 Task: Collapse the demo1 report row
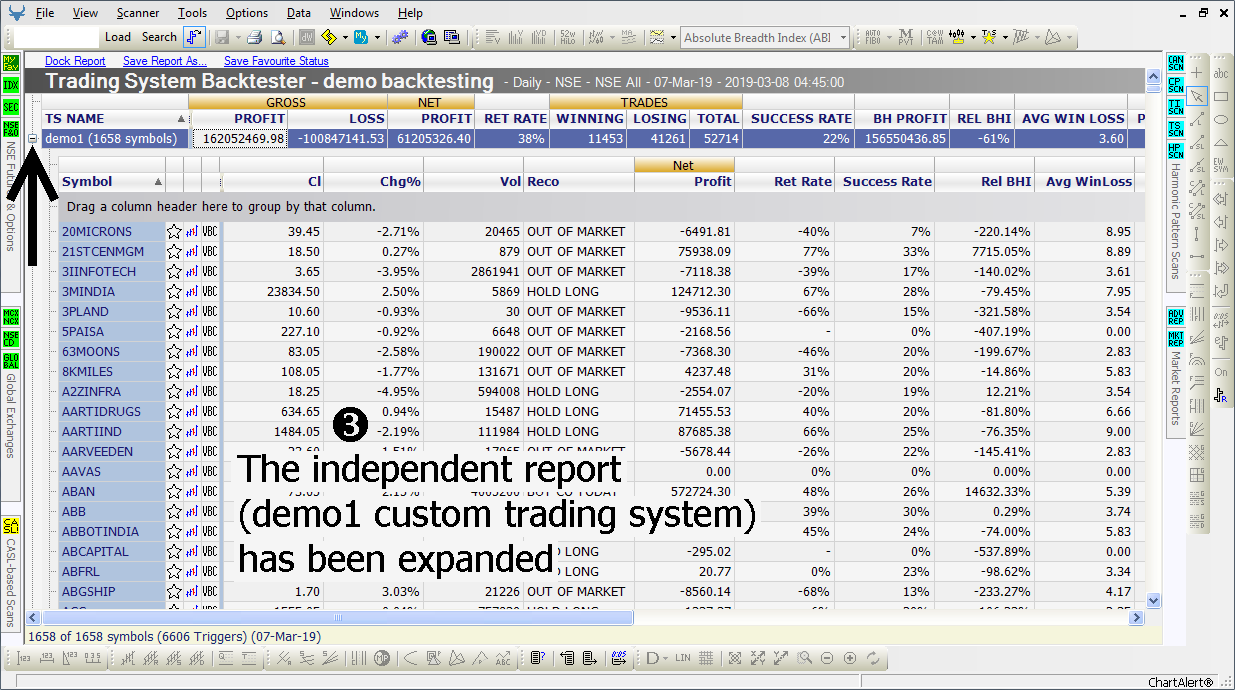(x=33, y=138)
